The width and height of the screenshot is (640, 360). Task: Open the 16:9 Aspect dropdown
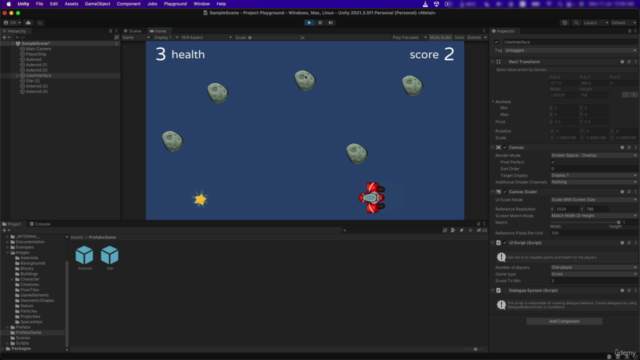coord(206,38)
